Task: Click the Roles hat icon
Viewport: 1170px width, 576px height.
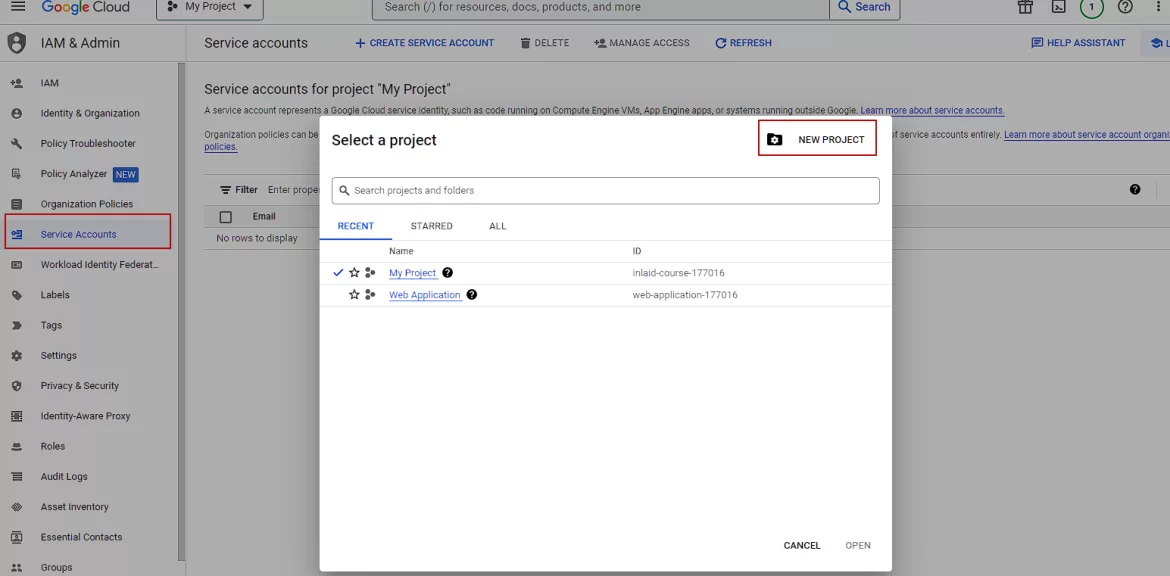Action: (x=16, y=446)
